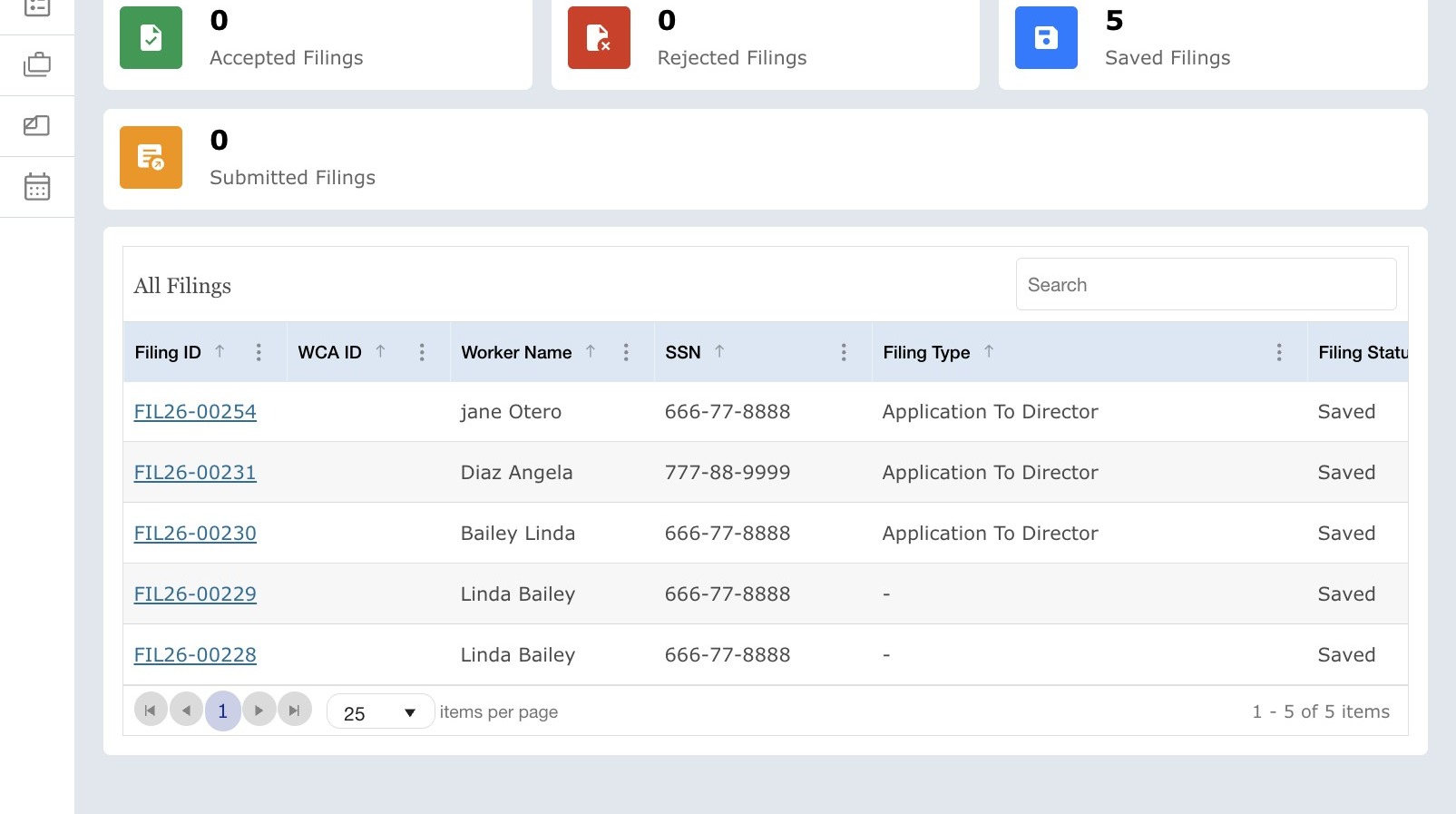Open WCA ID column options menu

422,352
